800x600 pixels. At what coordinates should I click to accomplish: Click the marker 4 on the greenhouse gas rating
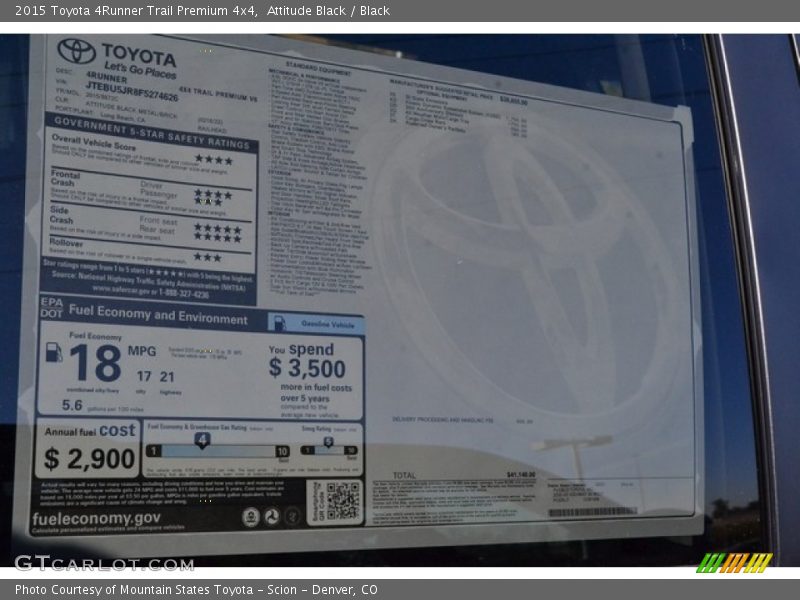(202, 439)
